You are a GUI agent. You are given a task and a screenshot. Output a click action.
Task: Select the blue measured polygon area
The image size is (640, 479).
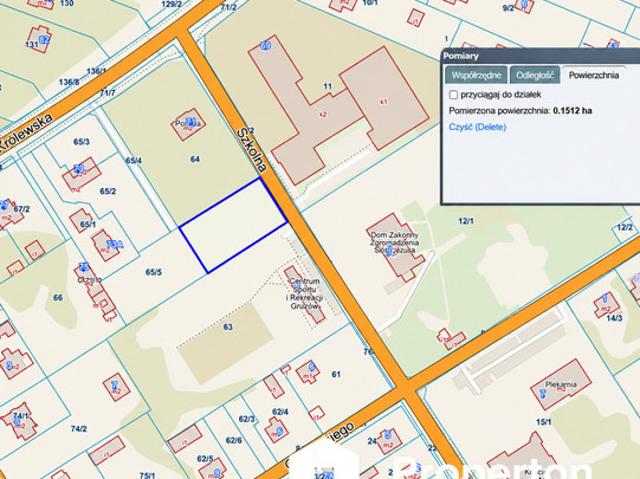pos(233,225)
